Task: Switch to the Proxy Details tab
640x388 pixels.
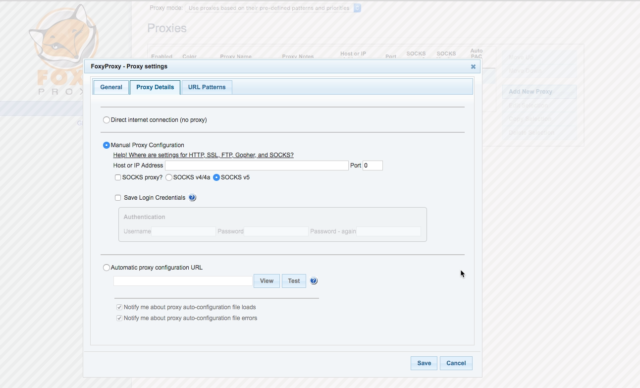Action: coord(155,87)
